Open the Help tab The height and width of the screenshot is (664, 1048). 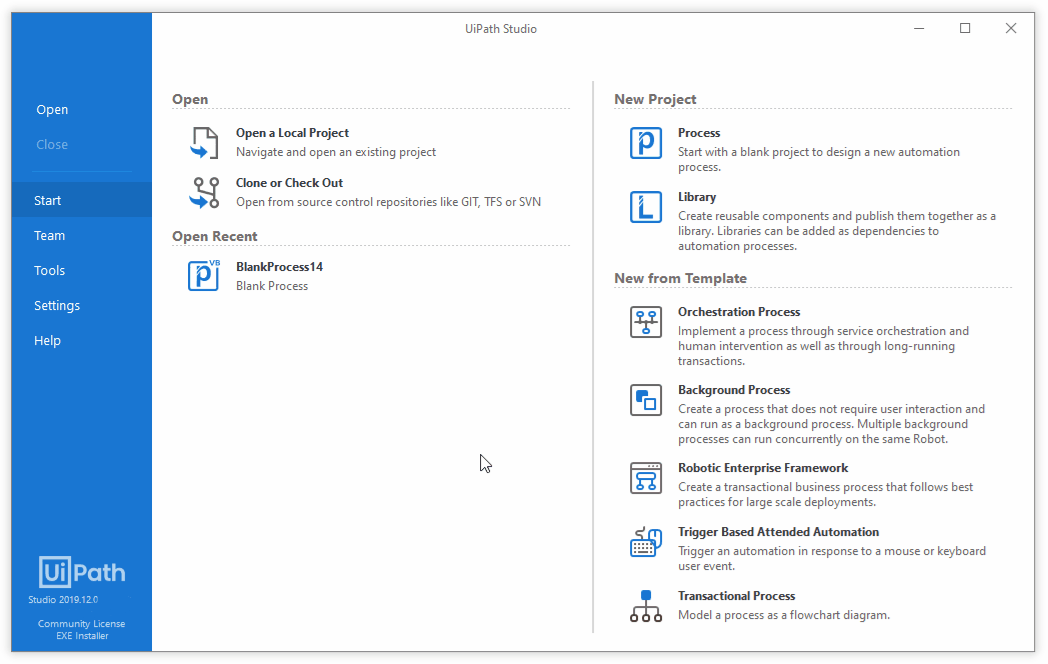[82, 340]
